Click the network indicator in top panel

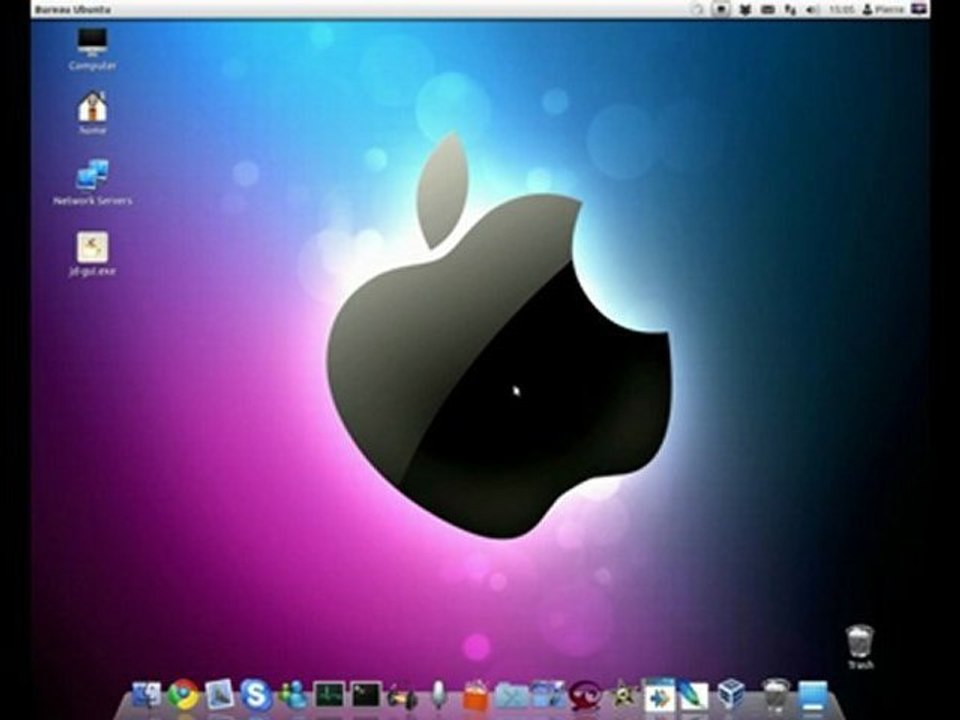tap(790, 9)
